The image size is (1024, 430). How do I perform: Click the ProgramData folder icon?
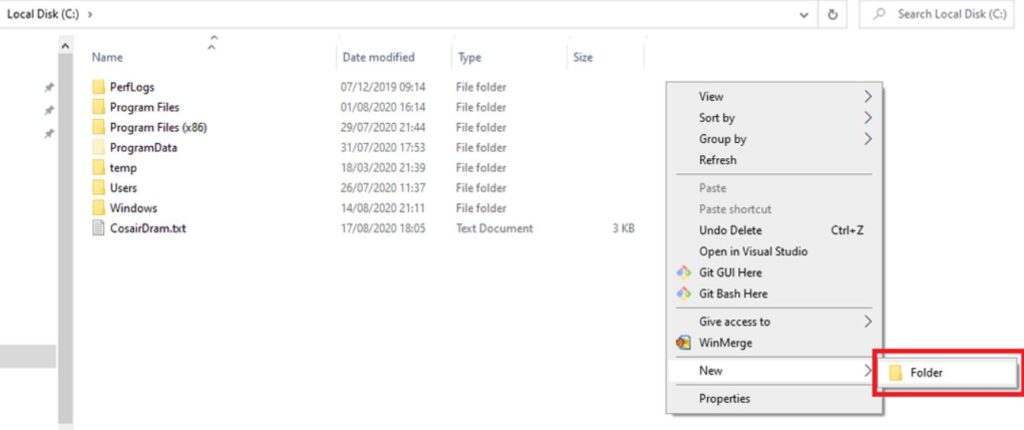click(98, 148)
